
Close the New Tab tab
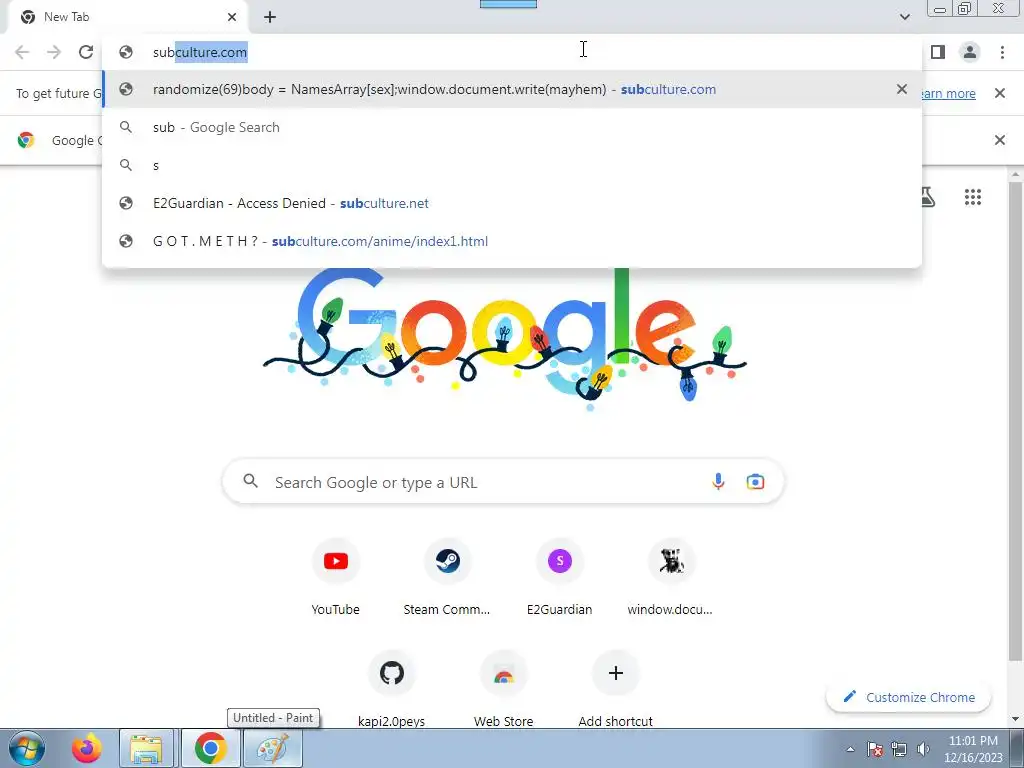tap(232, 17)
